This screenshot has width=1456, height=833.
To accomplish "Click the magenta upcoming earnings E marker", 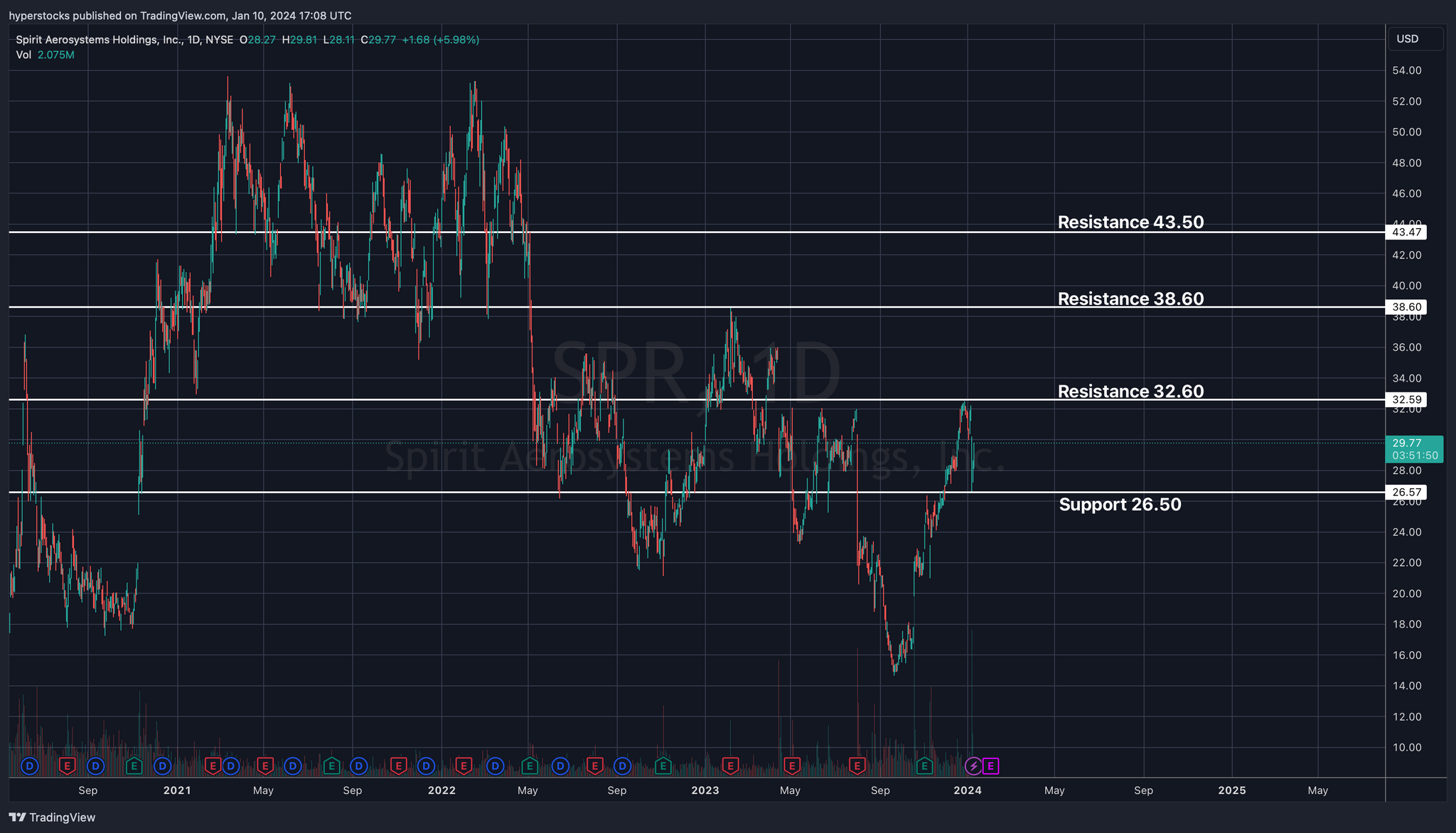I will (x=990, y=766).
